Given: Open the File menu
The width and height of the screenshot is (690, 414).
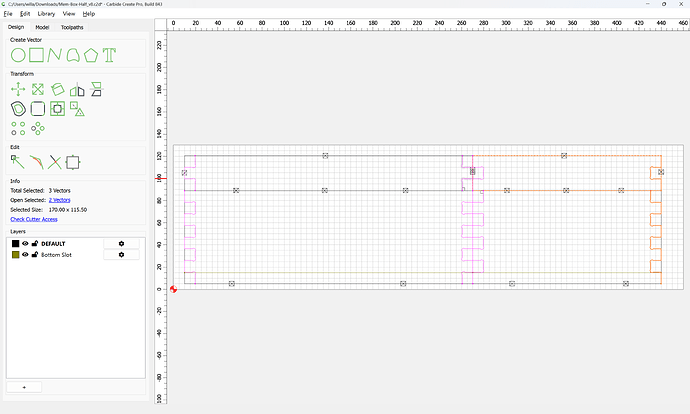Looking at the screenshot, I should click(8, 14).
